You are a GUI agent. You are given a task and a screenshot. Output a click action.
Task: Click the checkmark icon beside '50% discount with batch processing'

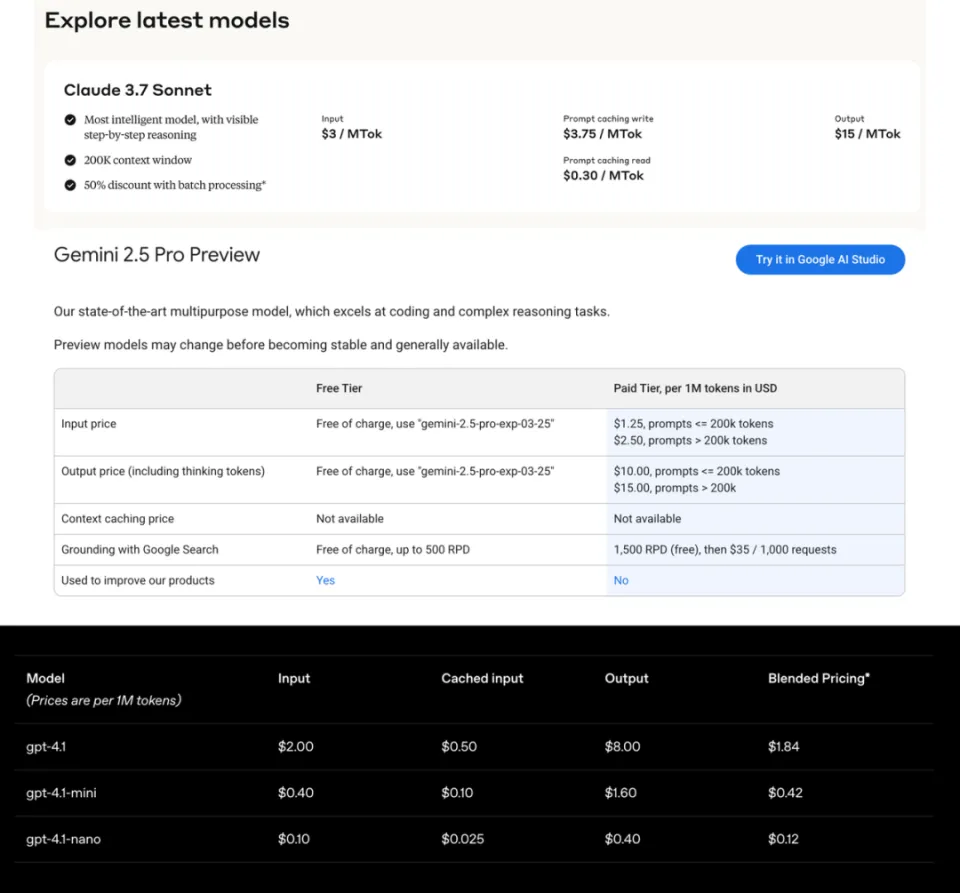pos(70,185)
